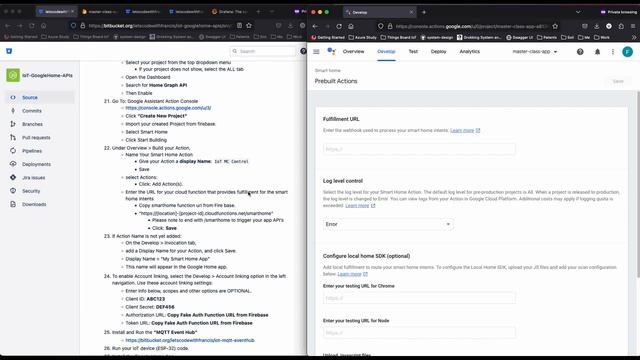Open the Error log level dropdown

(388, 224)
